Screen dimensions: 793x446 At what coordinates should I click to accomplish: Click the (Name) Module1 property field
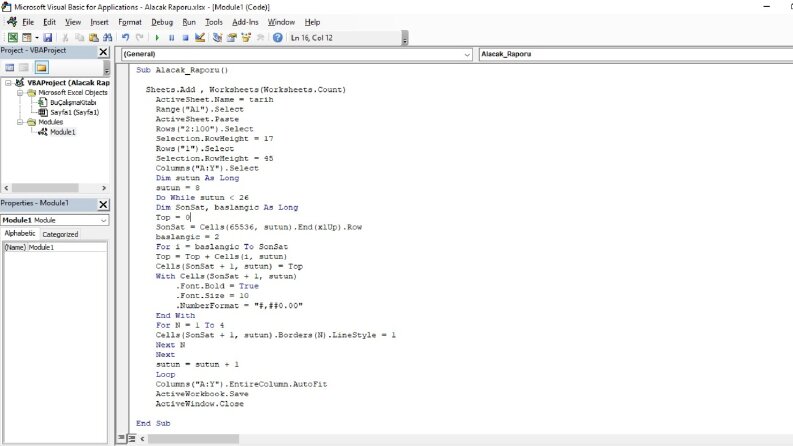coord(55,247)
